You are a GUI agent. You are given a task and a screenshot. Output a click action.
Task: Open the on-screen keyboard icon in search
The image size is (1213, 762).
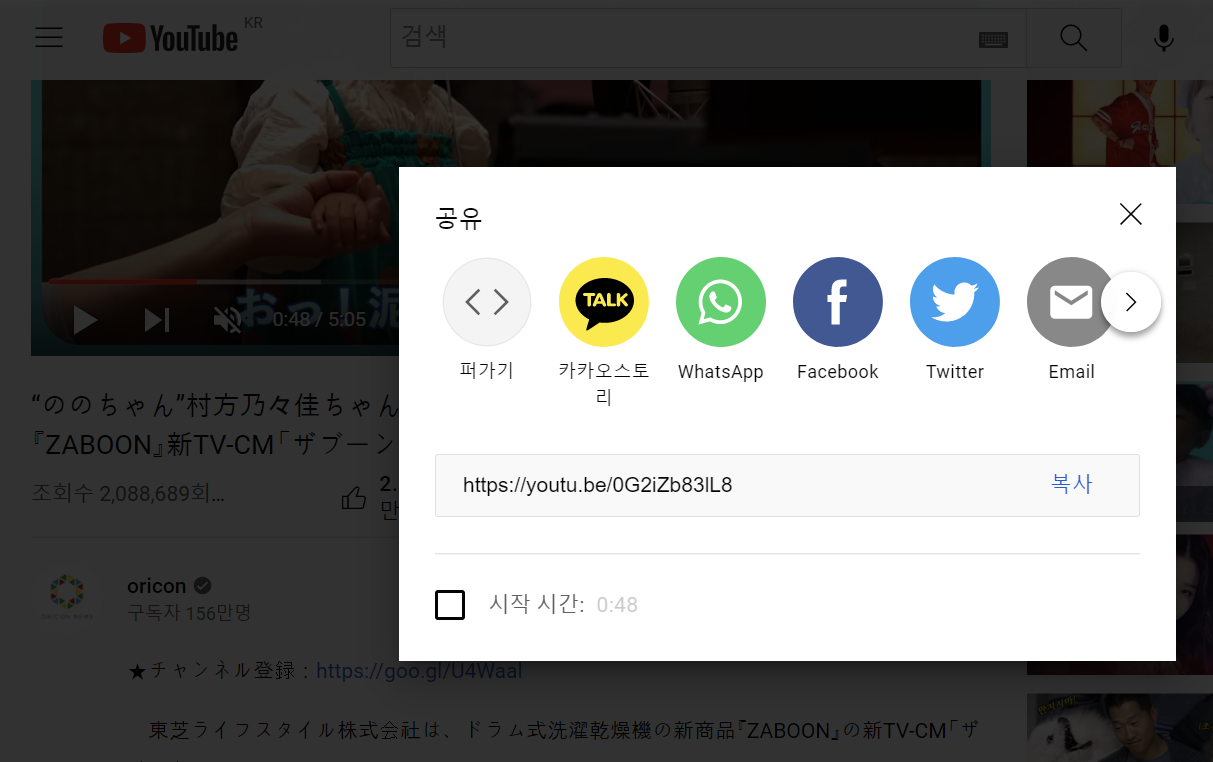[x=993, y=39]
